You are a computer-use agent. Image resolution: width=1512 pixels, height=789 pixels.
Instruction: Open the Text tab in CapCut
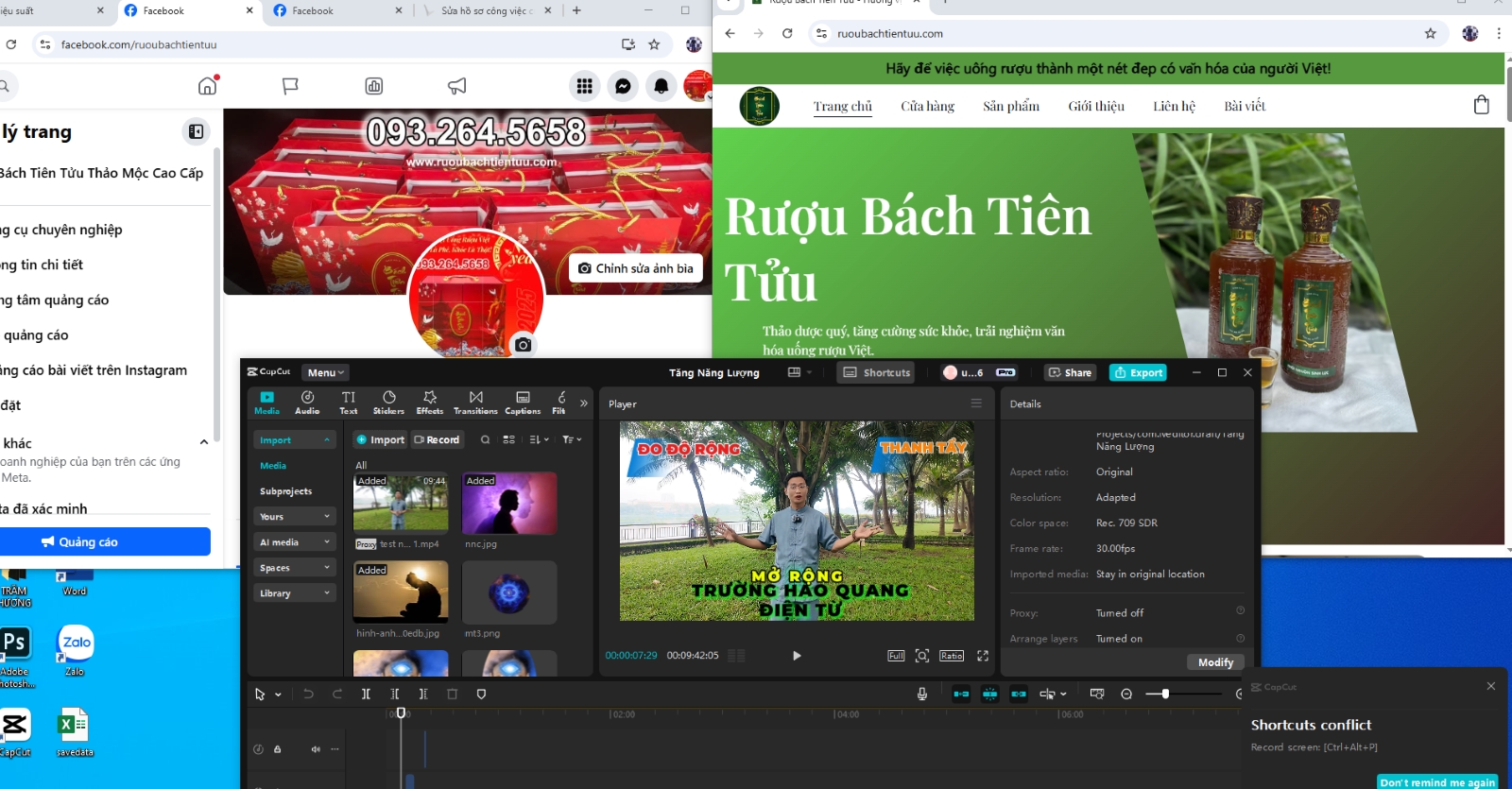pyautogui.click(x=349, y=403)
